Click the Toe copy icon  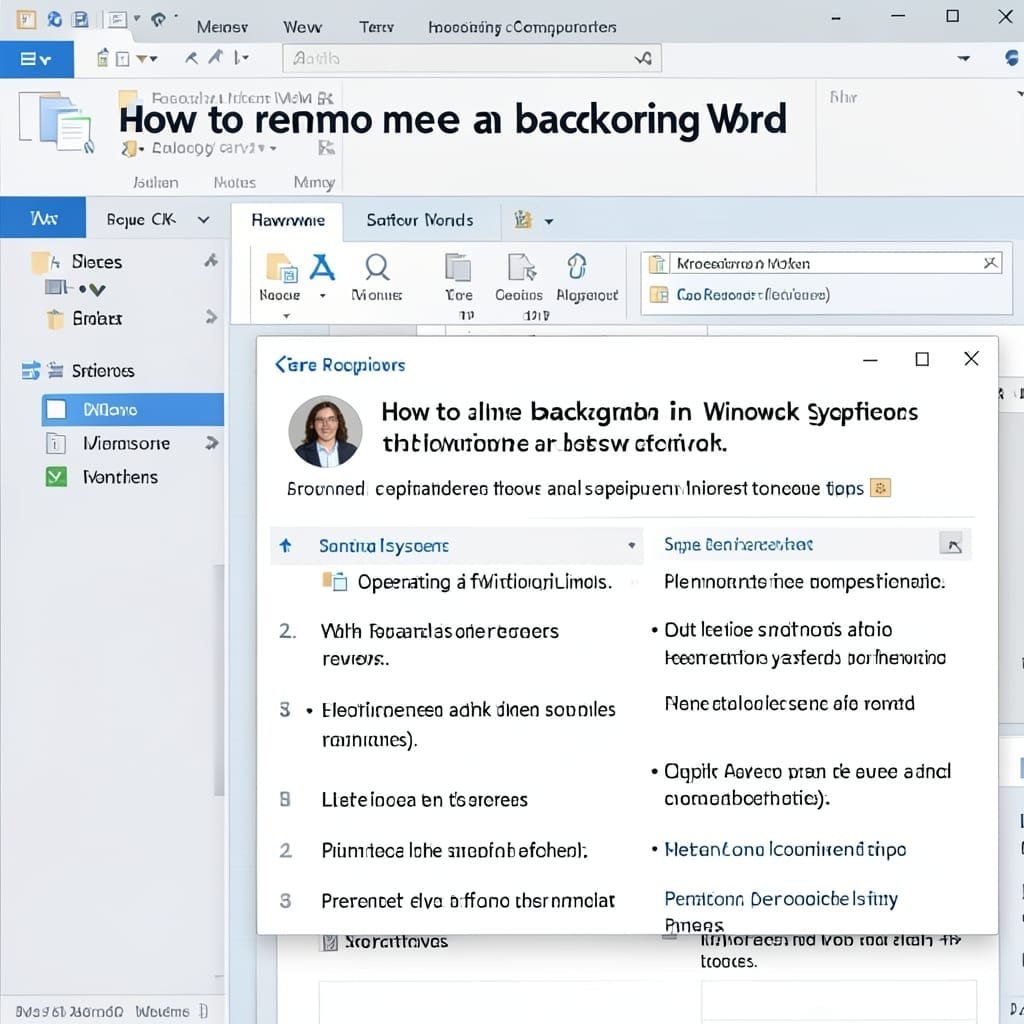[458, 267]
